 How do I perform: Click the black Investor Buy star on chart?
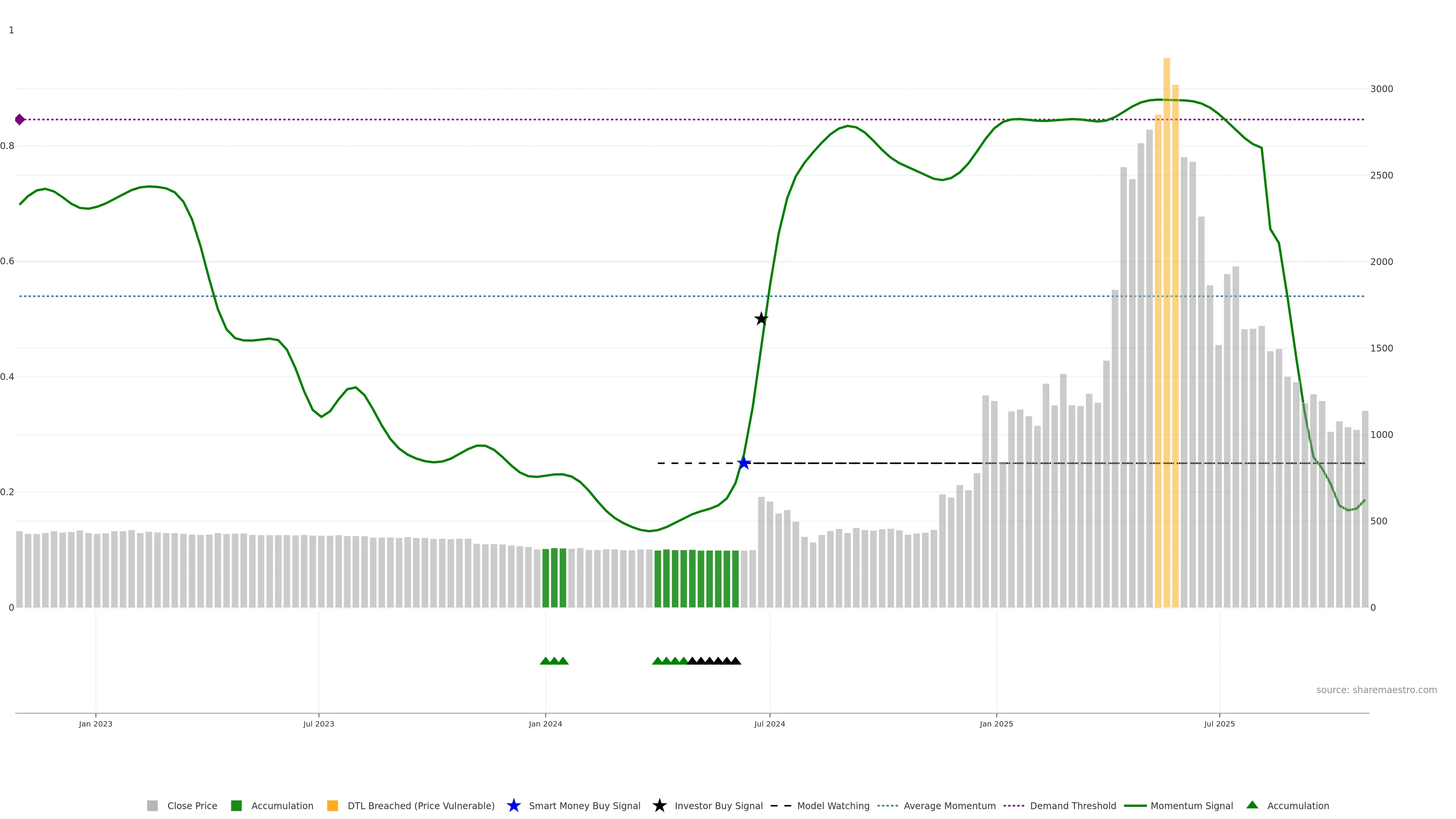click(x=761, y=319)
